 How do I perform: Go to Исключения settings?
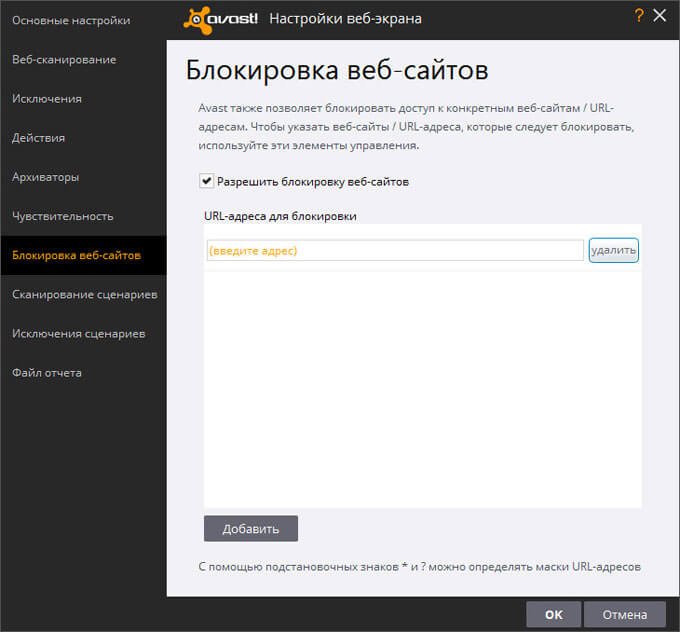(x=47, y=98)
